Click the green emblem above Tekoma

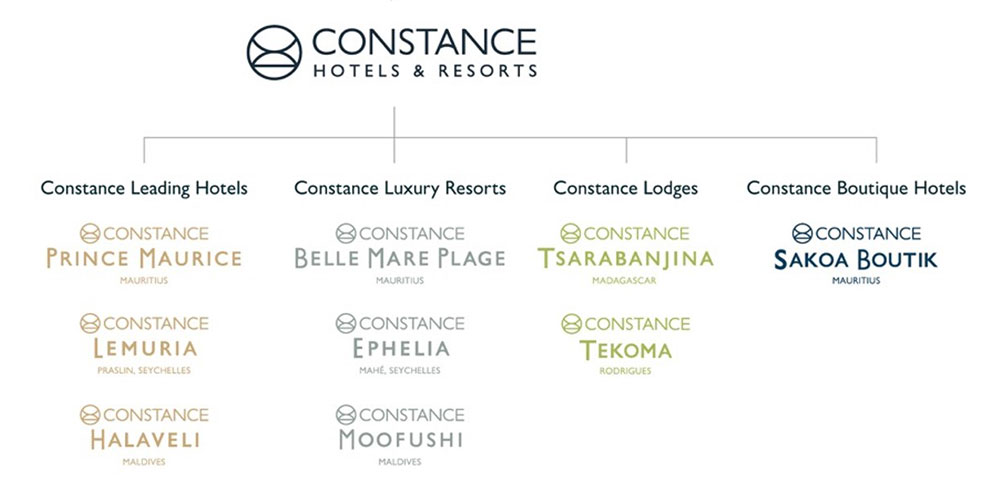(x=571, y=323)
